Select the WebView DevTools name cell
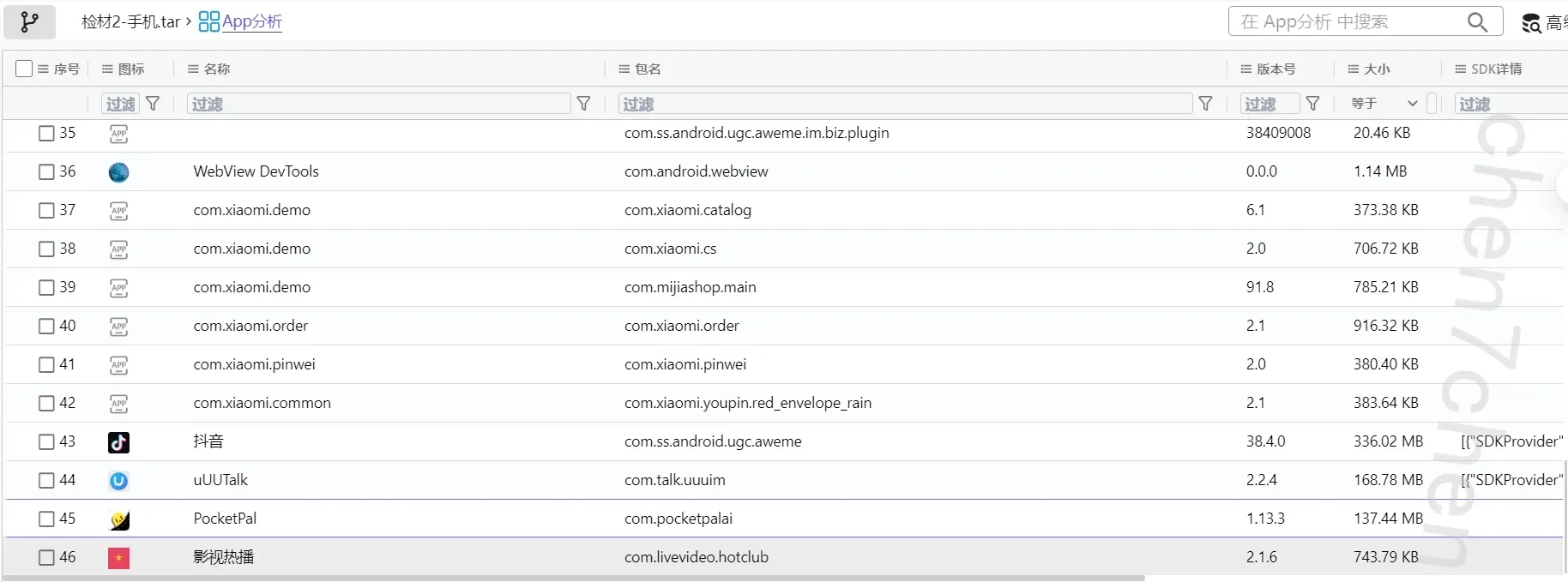 (x=256, y=171)
